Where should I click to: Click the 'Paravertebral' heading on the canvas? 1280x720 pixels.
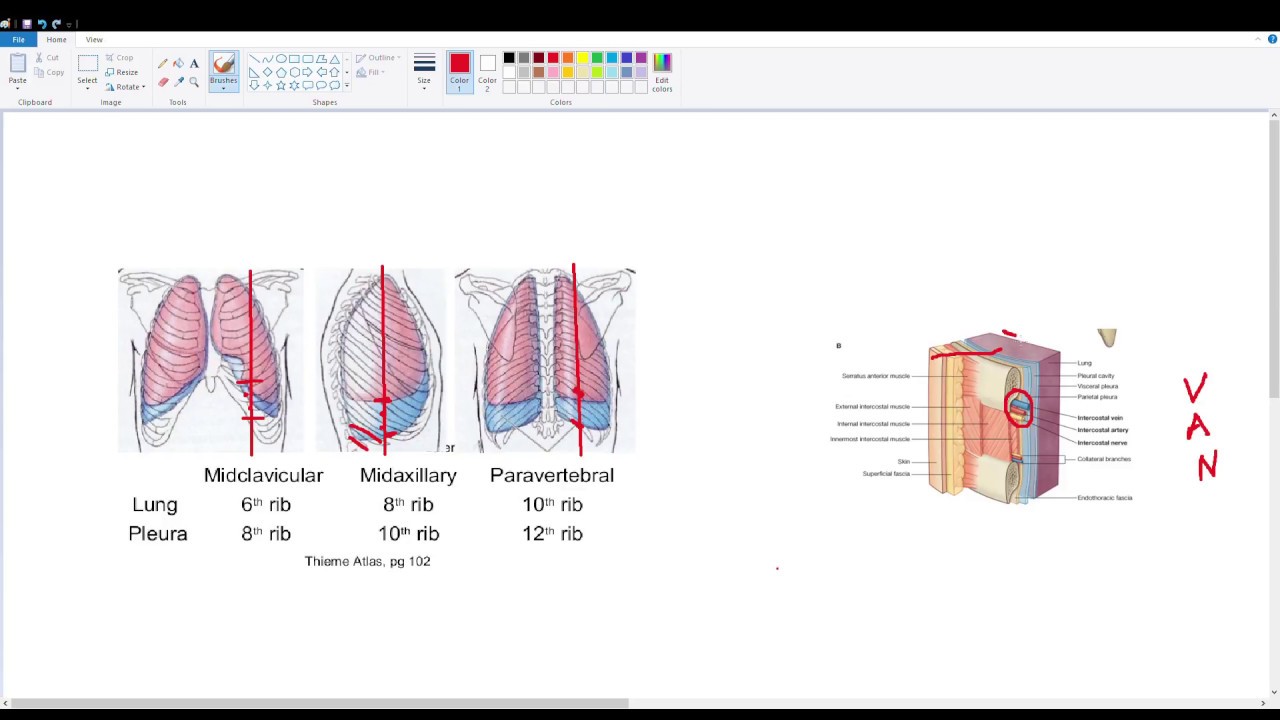[x=552, y=476]
